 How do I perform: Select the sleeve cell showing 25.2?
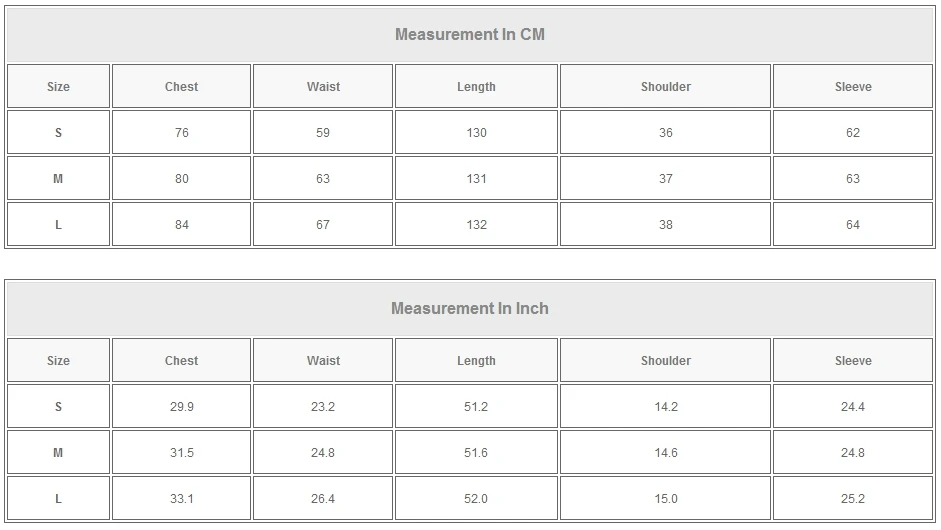[x=853, y=499]
